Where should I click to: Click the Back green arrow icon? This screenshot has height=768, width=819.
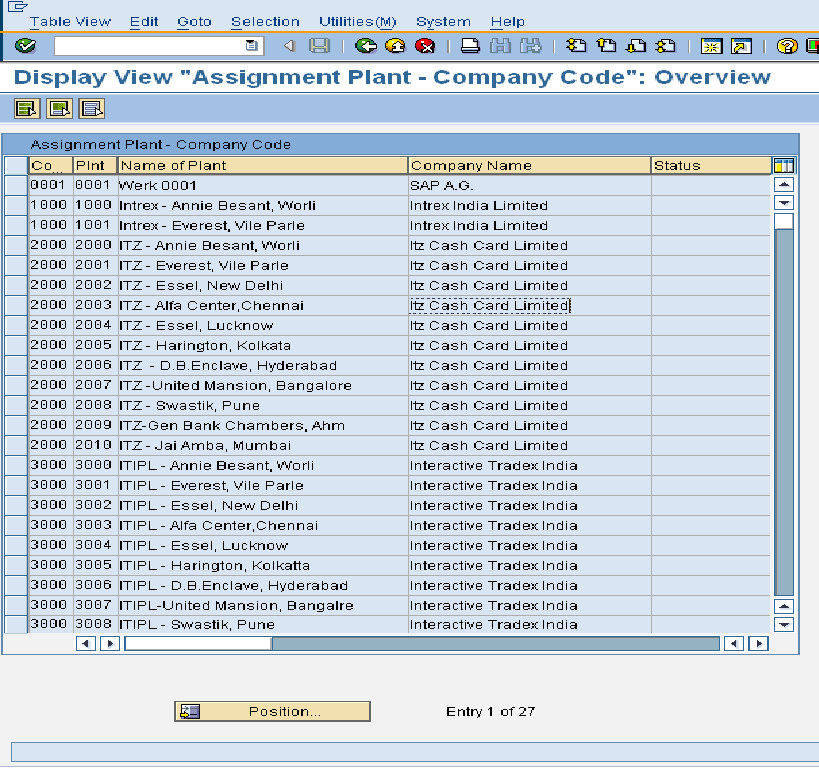[x=366, y=46]
